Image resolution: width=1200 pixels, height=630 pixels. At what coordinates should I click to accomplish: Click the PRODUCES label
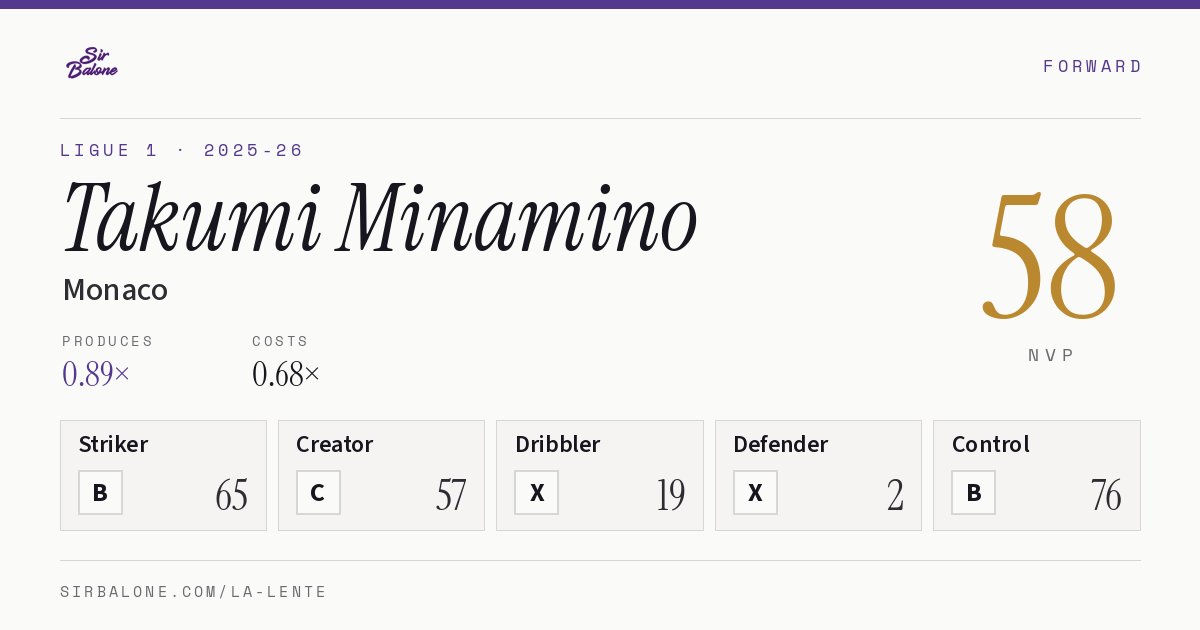pos(107,341)
